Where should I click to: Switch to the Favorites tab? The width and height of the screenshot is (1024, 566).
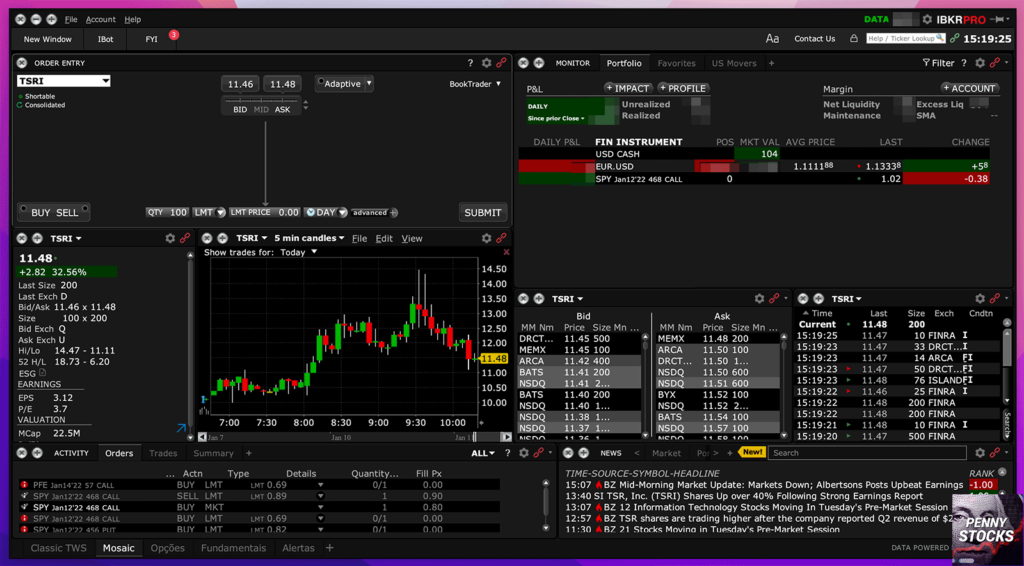(x=676, y=63)
